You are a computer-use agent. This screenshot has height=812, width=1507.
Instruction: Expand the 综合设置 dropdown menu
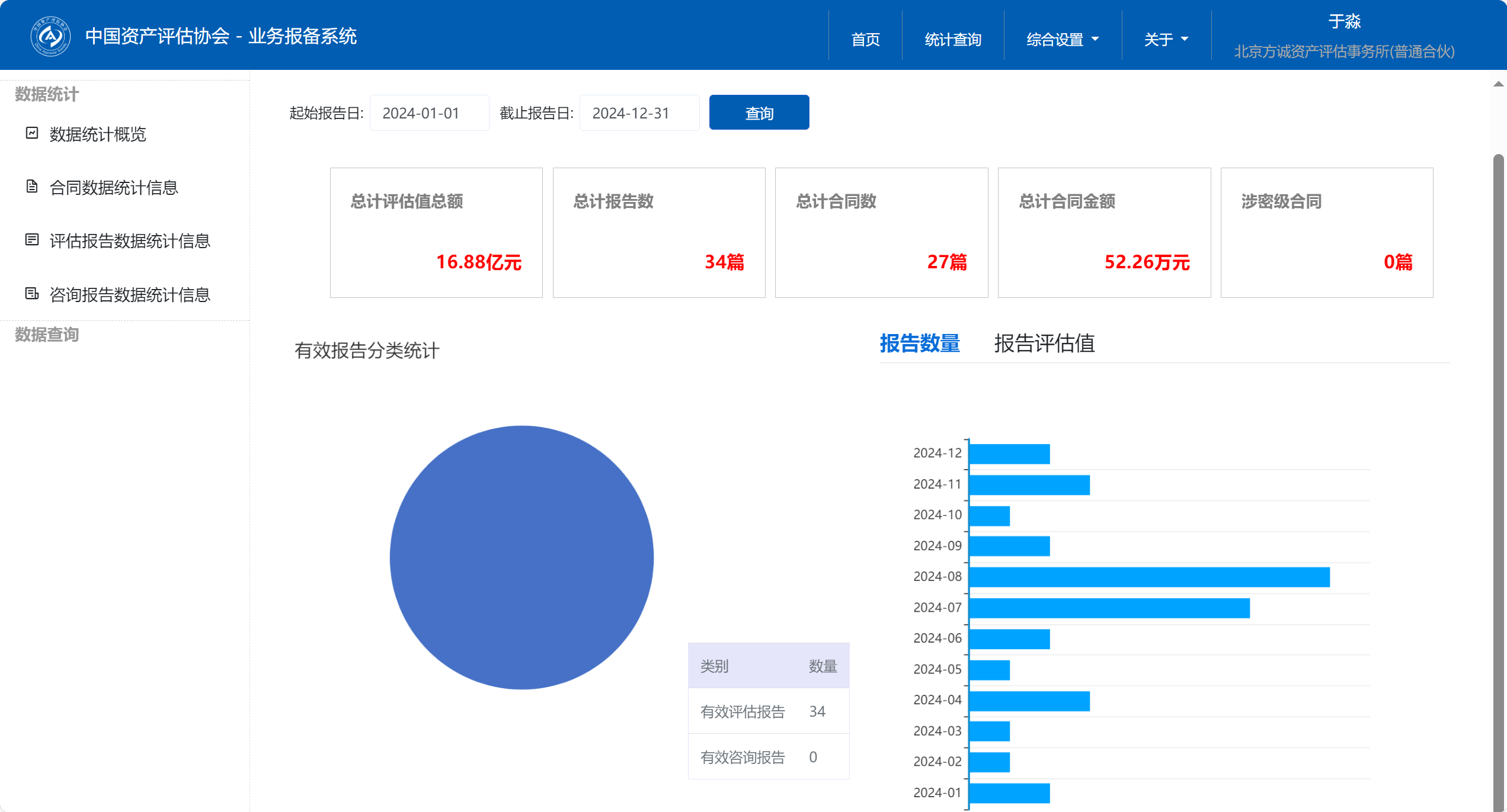1062,40
